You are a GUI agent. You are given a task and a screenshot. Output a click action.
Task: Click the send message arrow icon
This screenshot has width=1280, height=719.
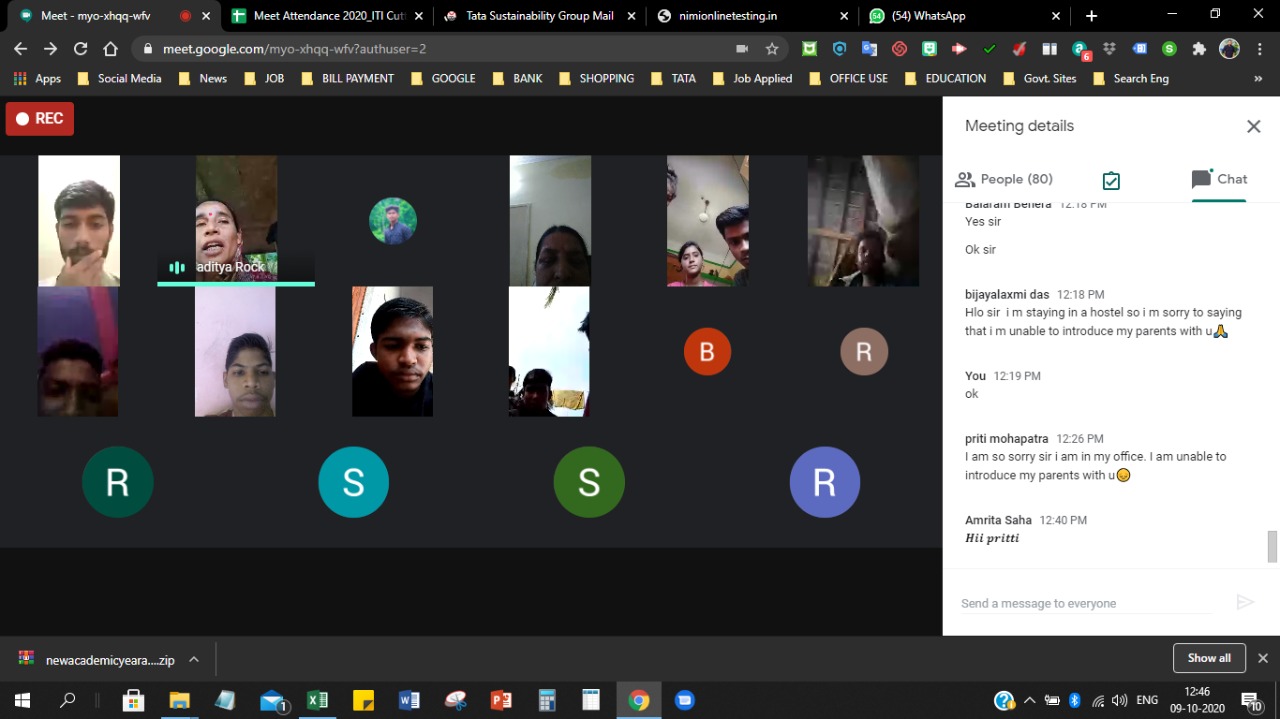[x=1245, y=602]
